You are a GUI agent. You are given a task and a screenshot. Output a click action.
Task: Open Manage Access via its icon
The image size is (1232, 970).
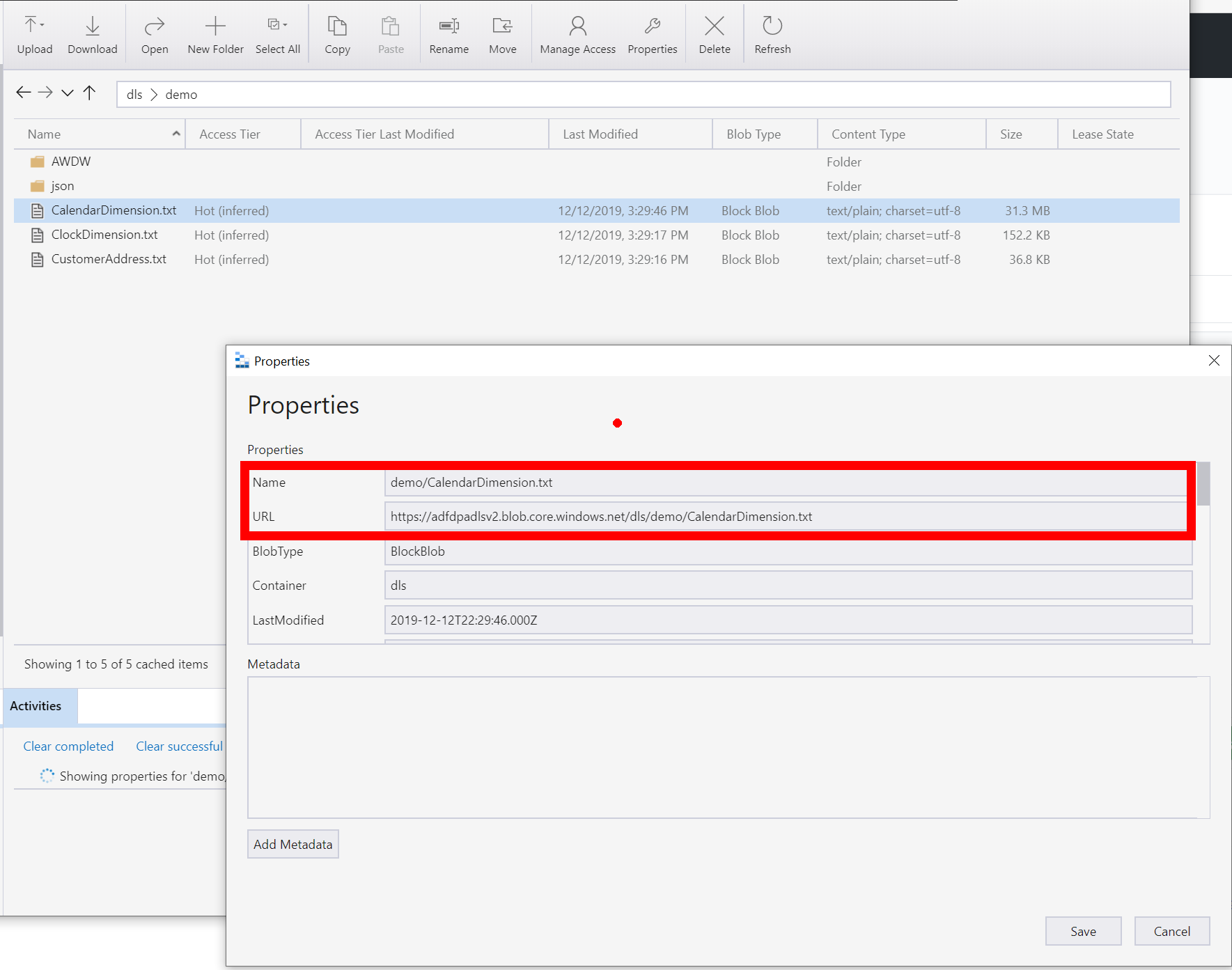pyautogui.click(x=577, y=24)
